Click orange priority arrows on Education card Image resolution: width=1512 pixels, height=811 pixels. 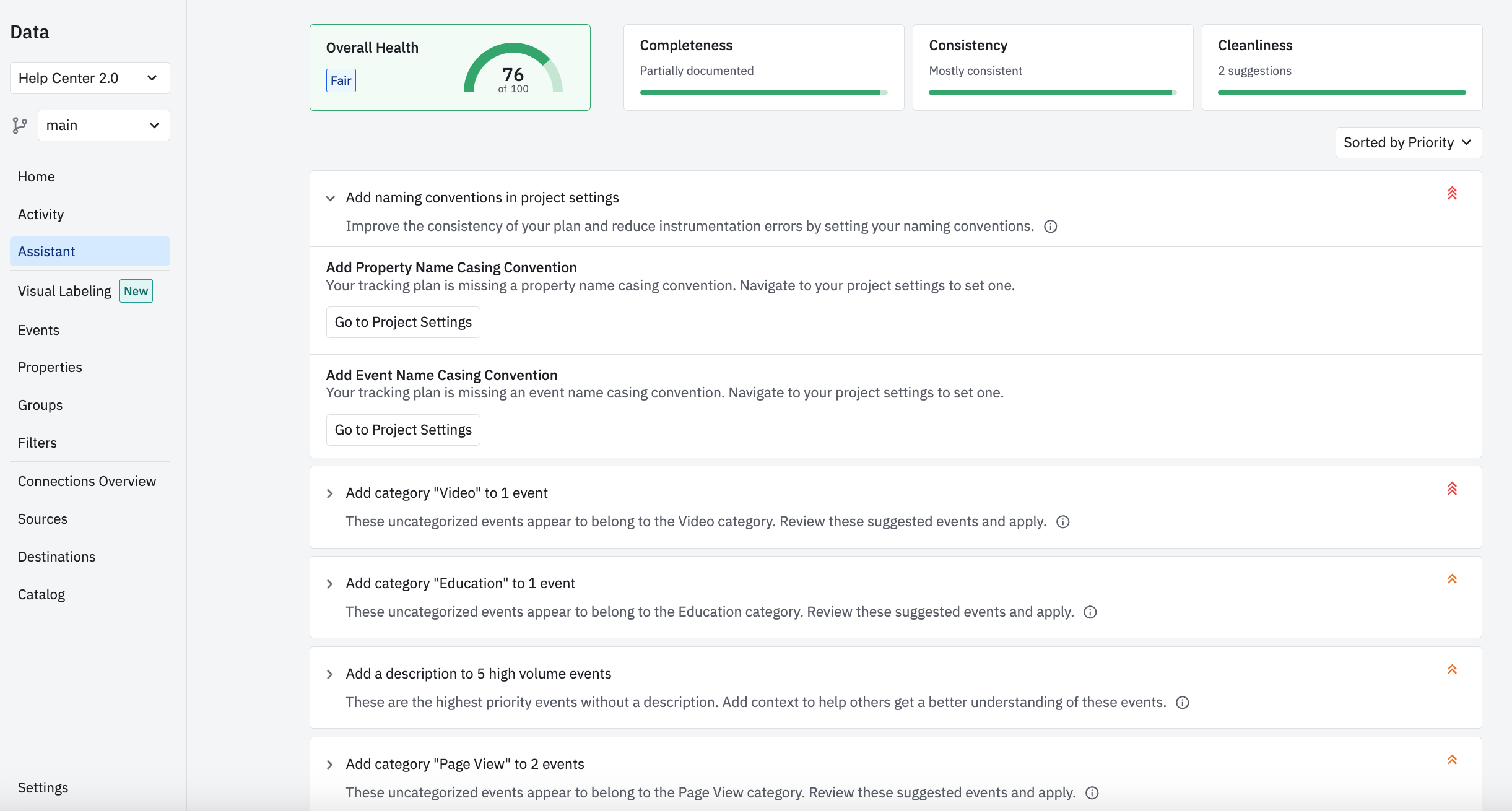coord(1451,579)
